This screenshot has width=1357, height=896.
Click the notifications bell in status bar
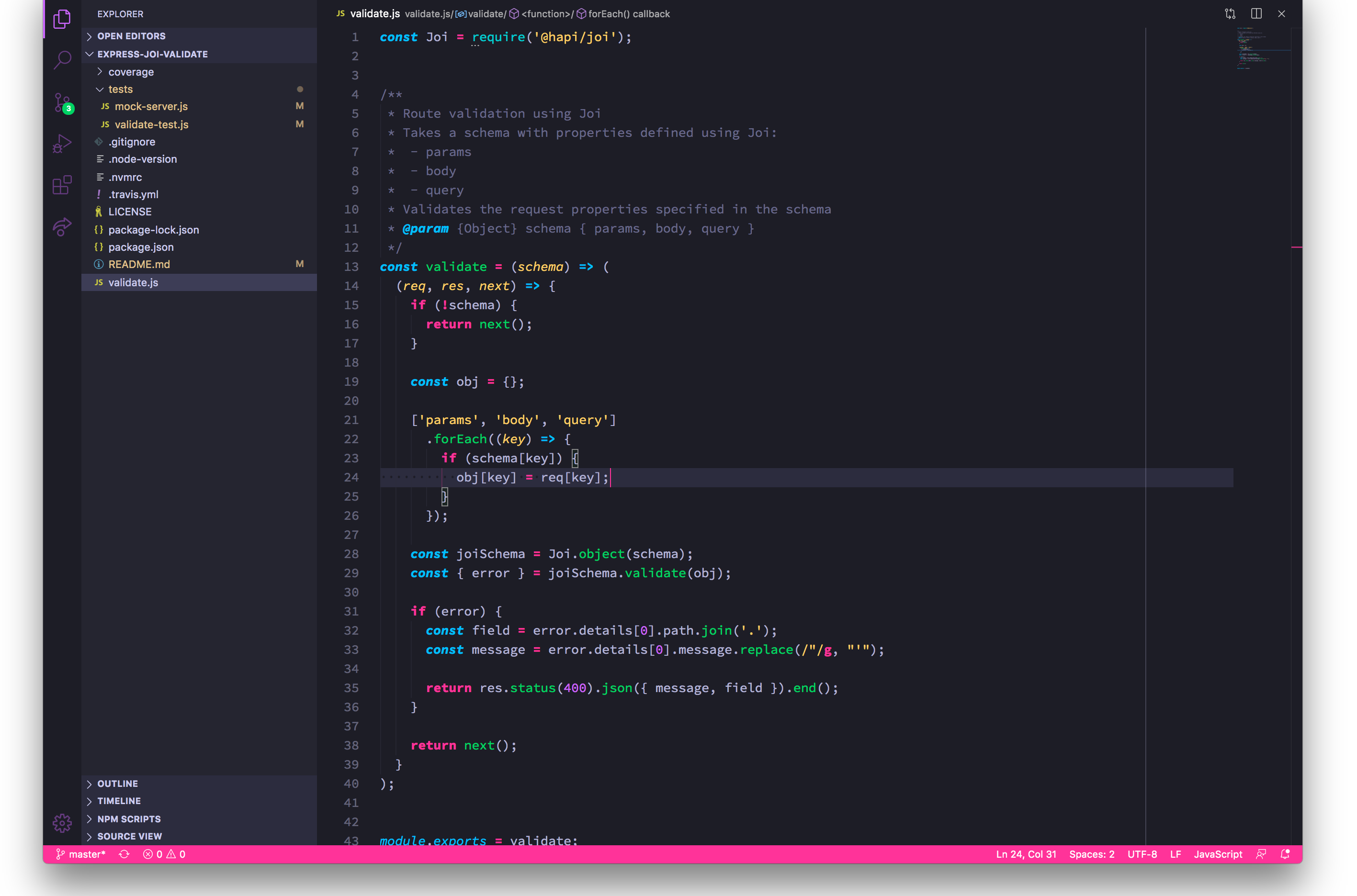[1285, 854]
